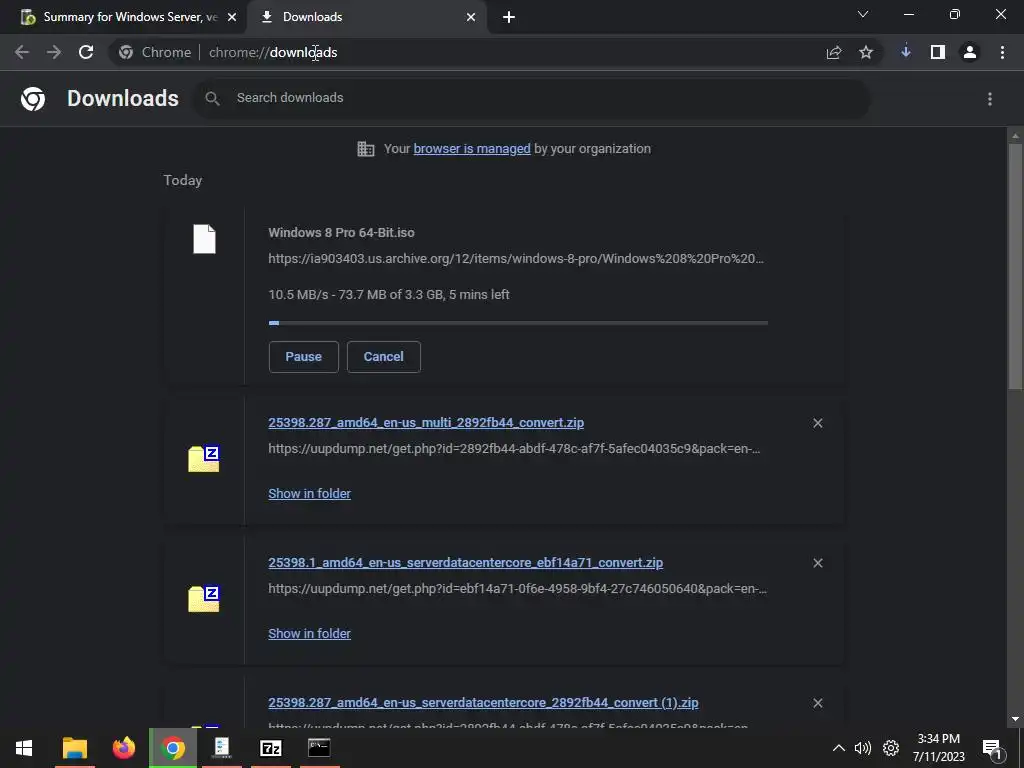Share this page icon
The height and width of the screenshot is (768, 1024).
834,52
